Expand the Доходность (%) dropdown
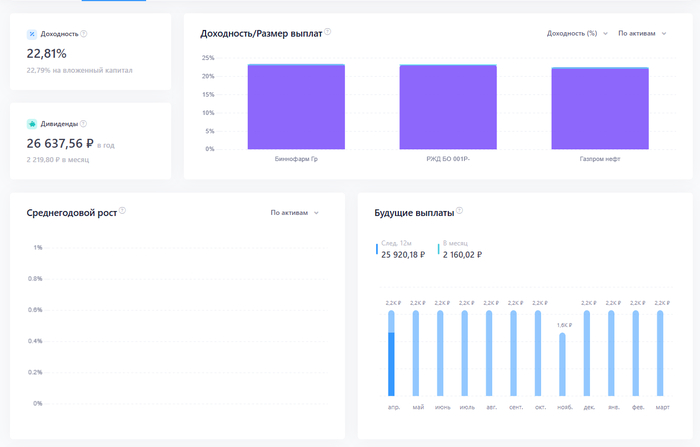Screen dimensions: 700x447 click(577, 33)
